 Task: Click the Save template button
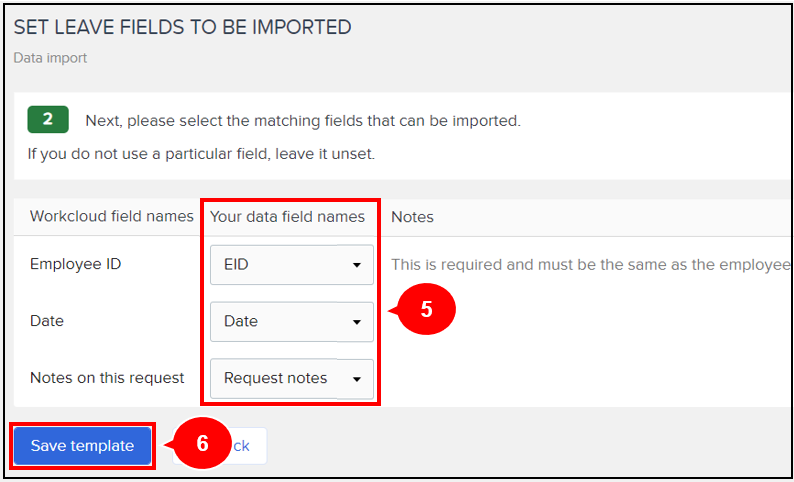pos(83,446)
